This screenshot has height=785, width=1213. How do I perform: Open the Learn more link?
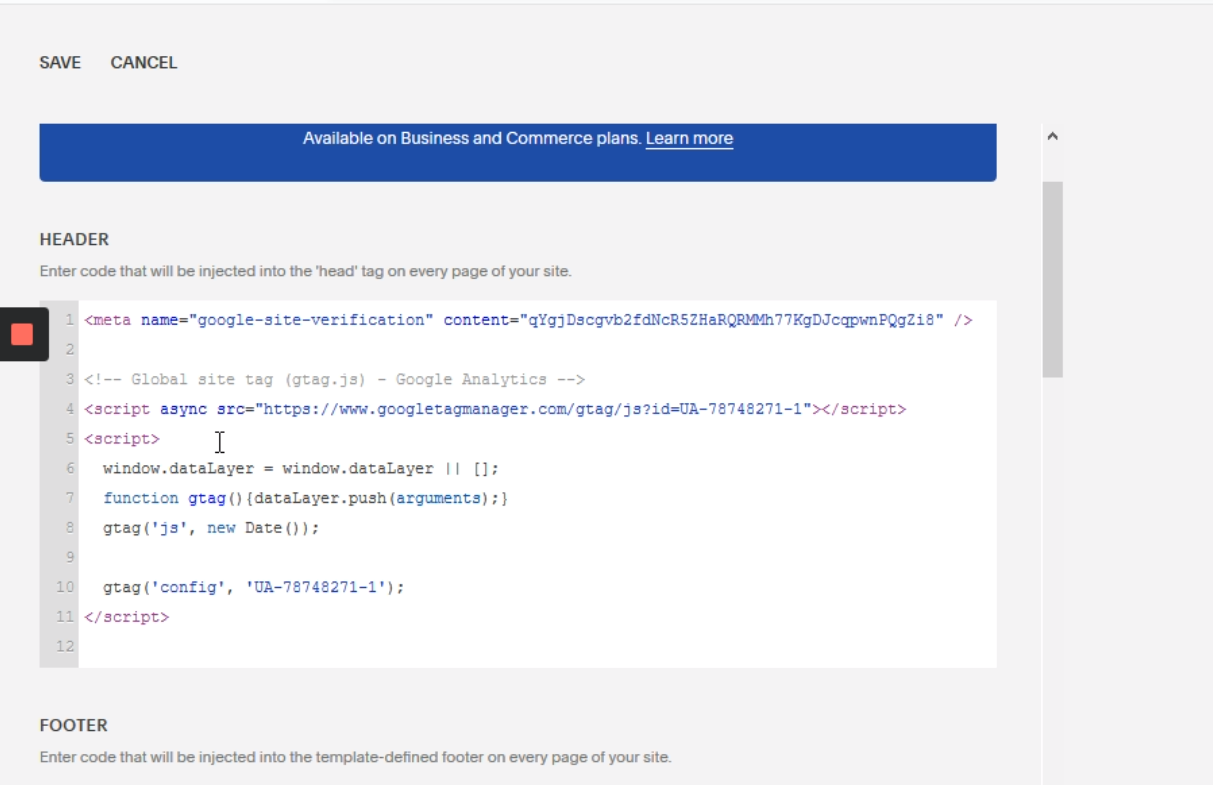coord(689,138)
